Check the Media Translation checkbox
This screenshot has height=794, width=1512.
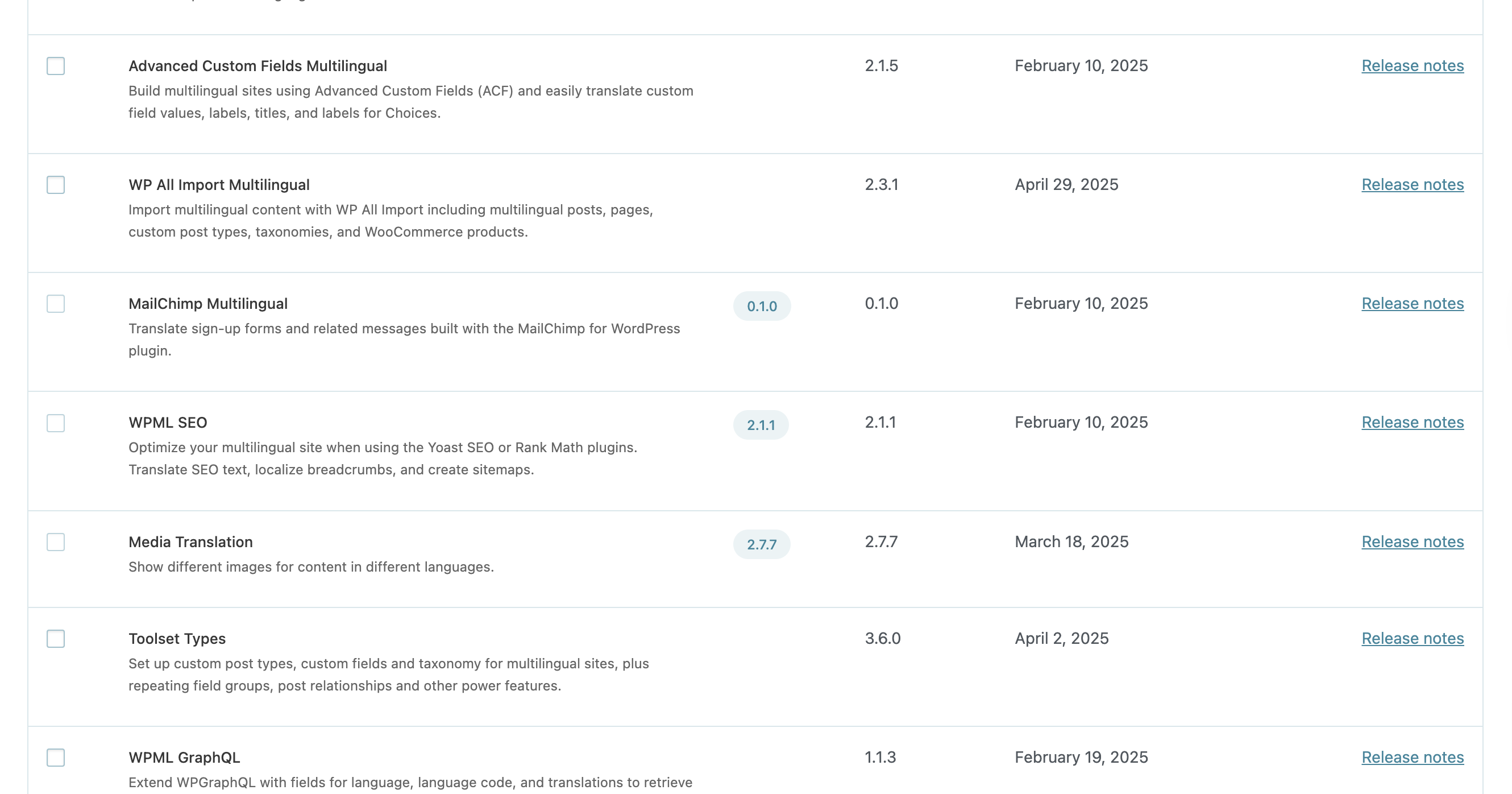coord(56,542)
